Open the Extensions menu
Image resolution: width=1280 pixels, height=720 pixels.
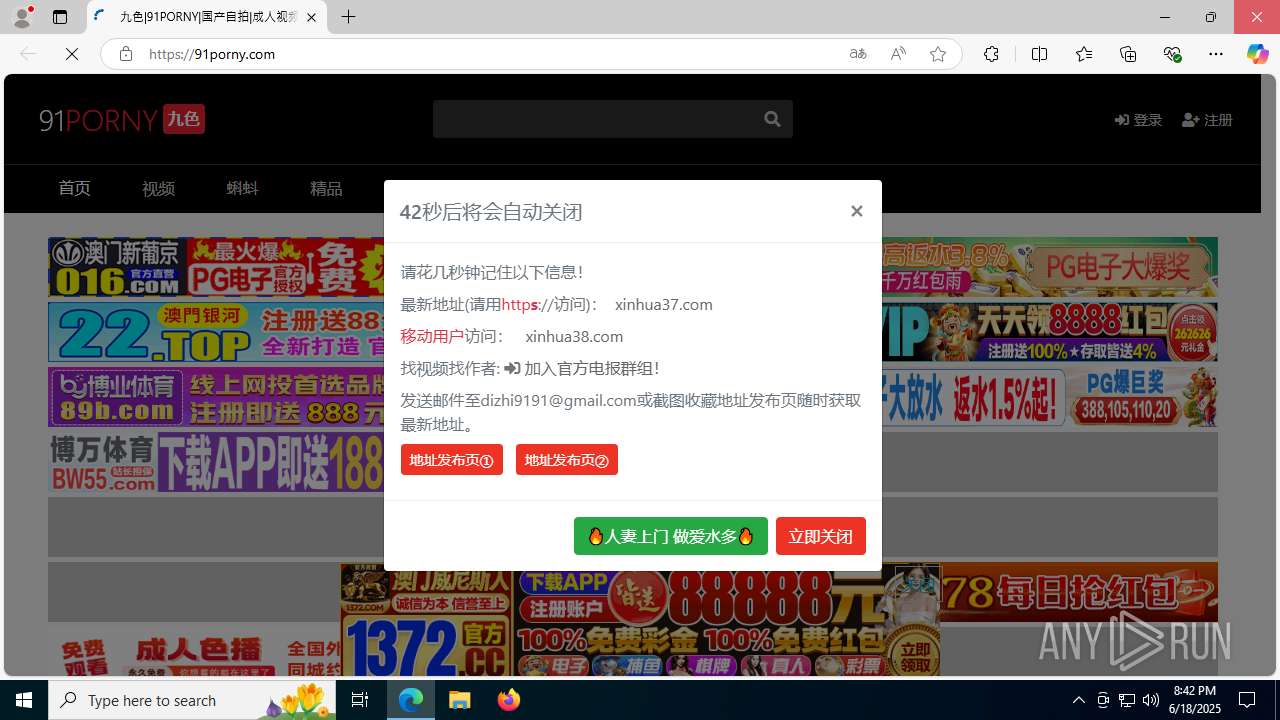(x=991, y=54)
